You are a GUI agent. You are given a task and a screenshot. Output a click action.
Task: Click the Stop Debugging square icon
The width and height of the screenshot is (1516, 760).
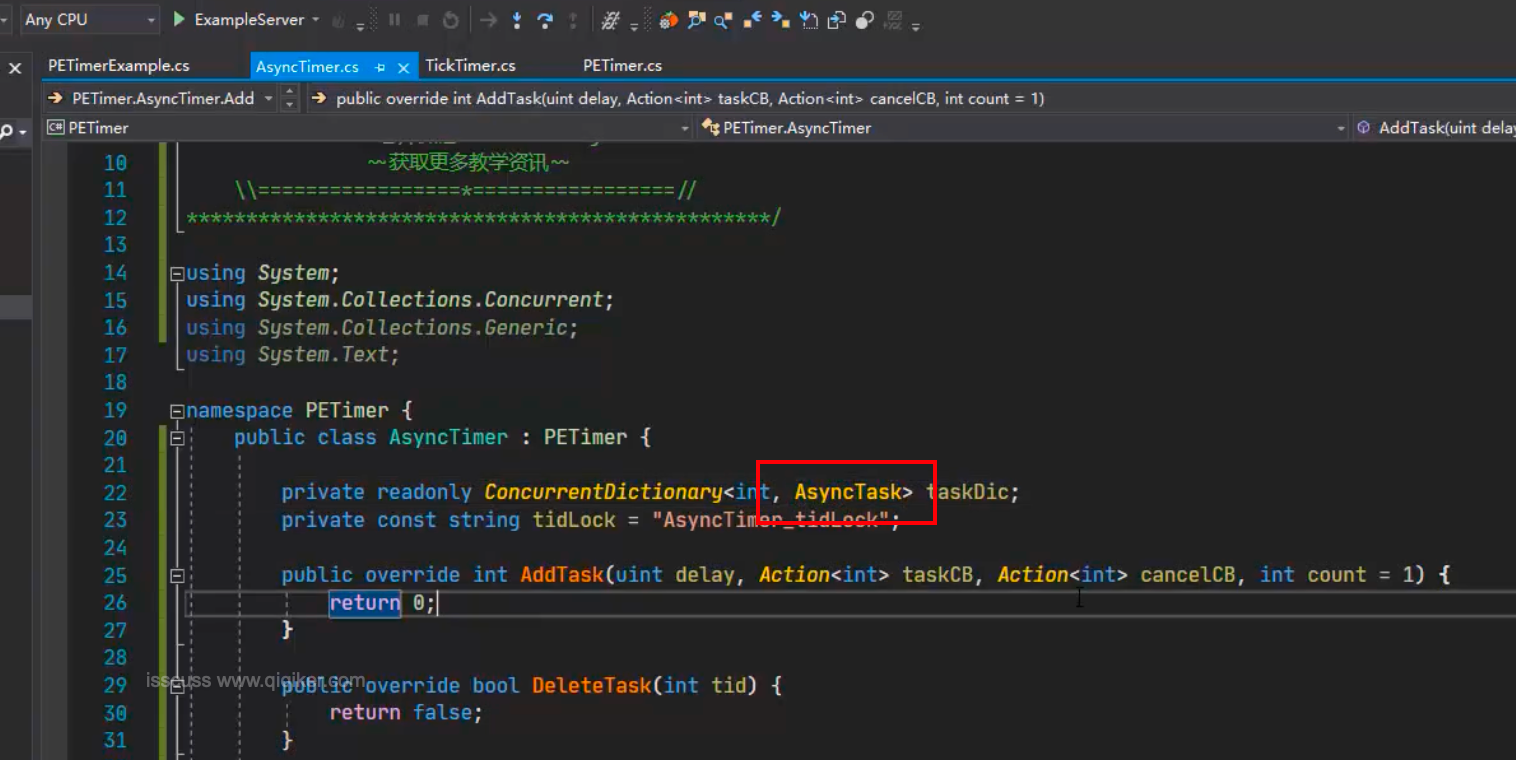[x=422, y=19]
